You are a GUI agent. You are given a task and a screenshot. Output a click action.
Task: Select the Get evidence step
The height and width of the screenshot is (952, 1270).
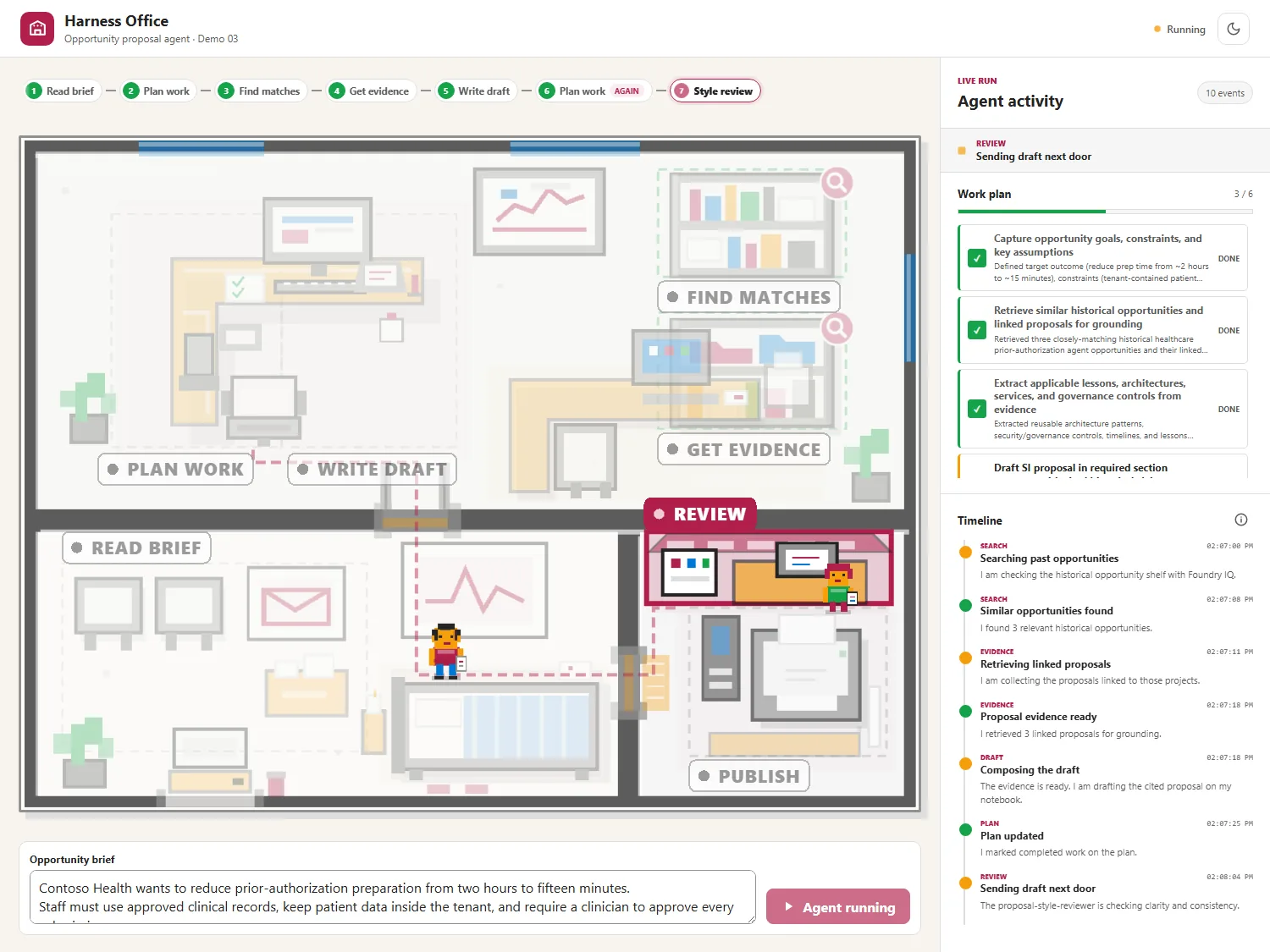click(x=372, y=91)
